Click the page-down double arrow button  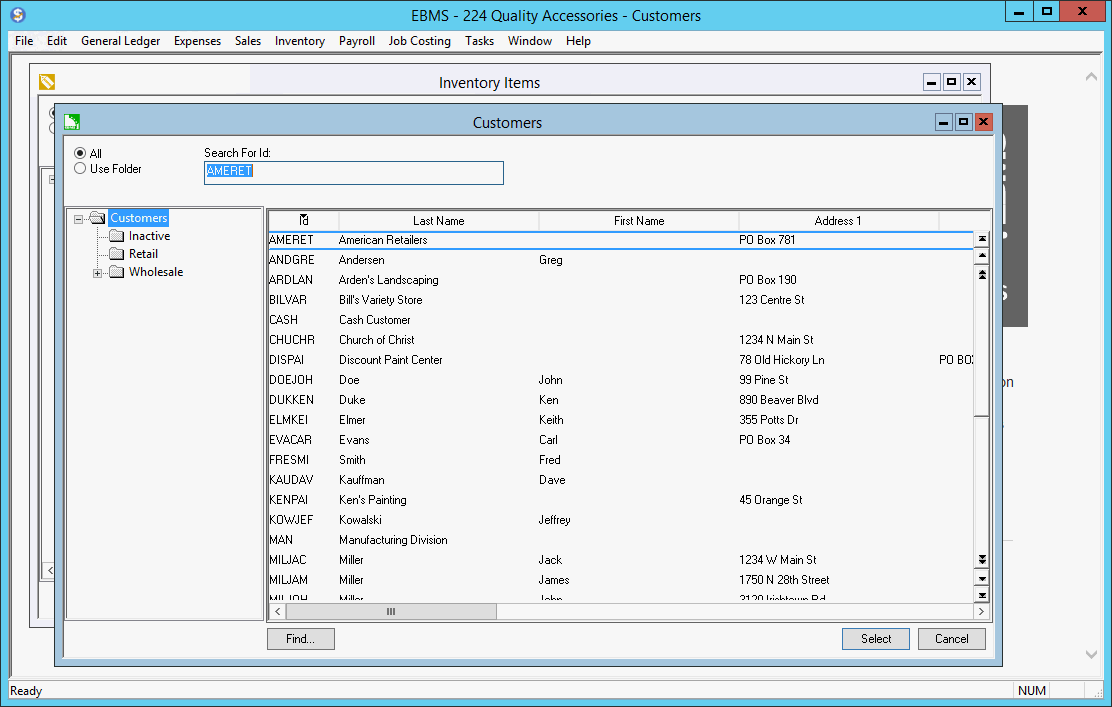(982, 560)
